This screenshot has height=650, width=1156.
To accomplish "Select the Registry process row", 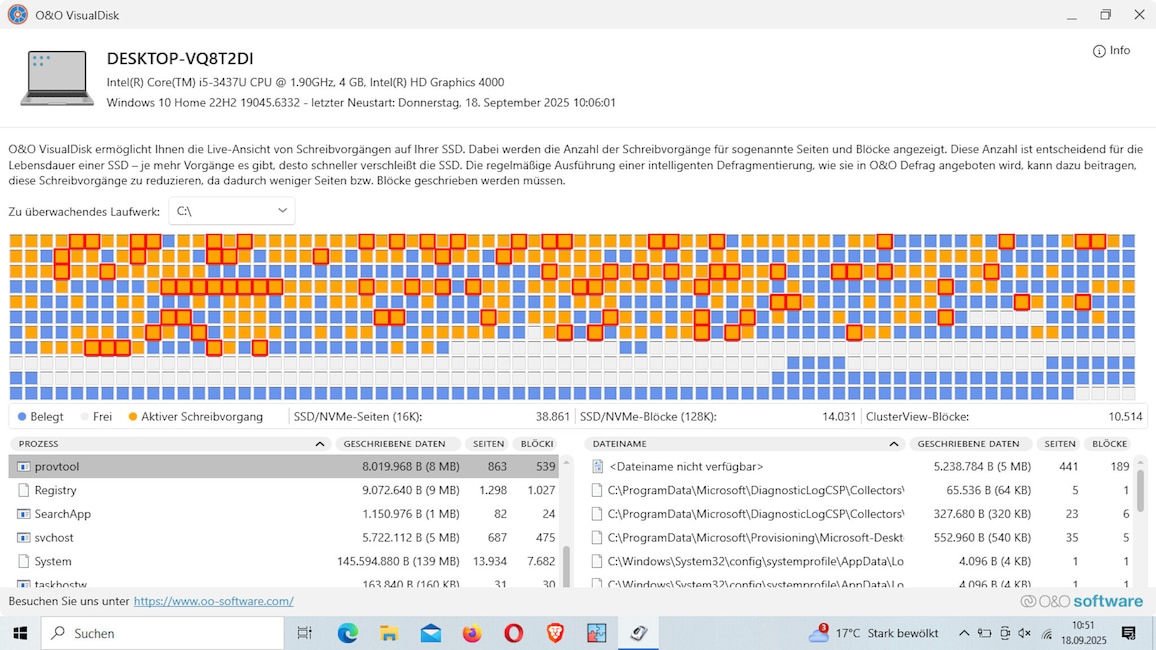I will pyautogui.click(x=283, y=490).
